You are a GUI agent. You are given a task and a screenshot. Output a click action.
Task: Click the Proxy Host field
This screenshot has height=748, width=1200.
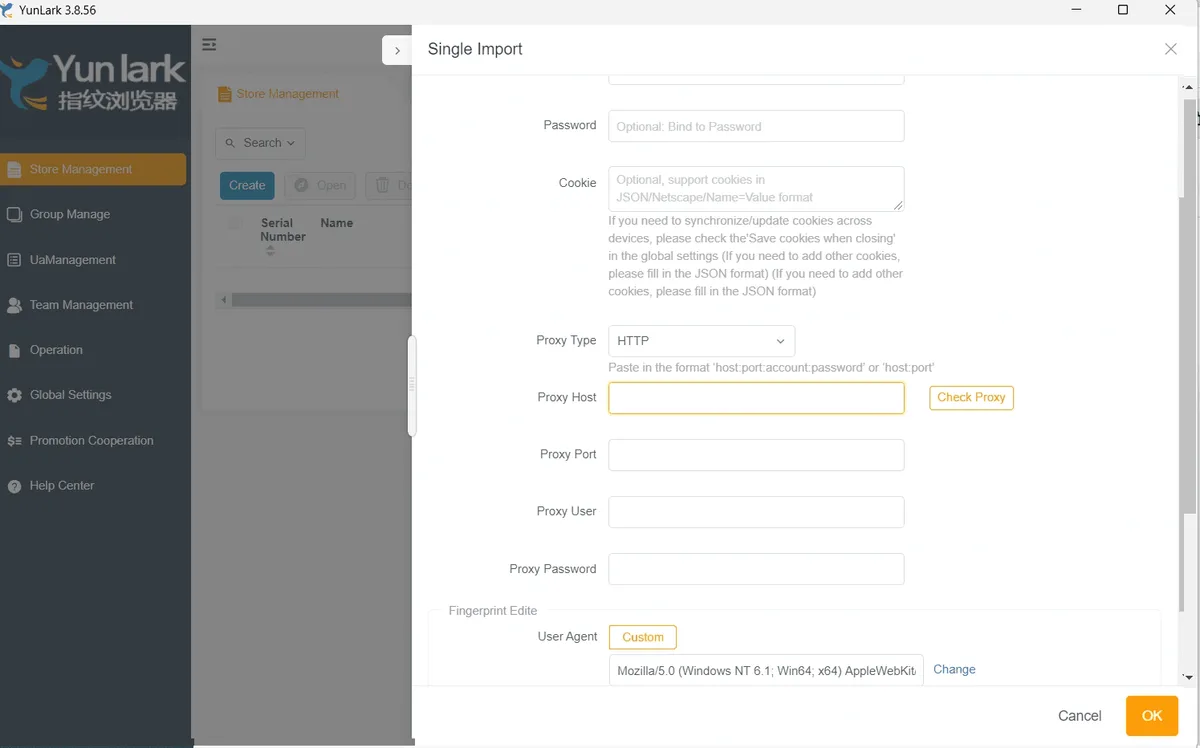tap(756, 398)
